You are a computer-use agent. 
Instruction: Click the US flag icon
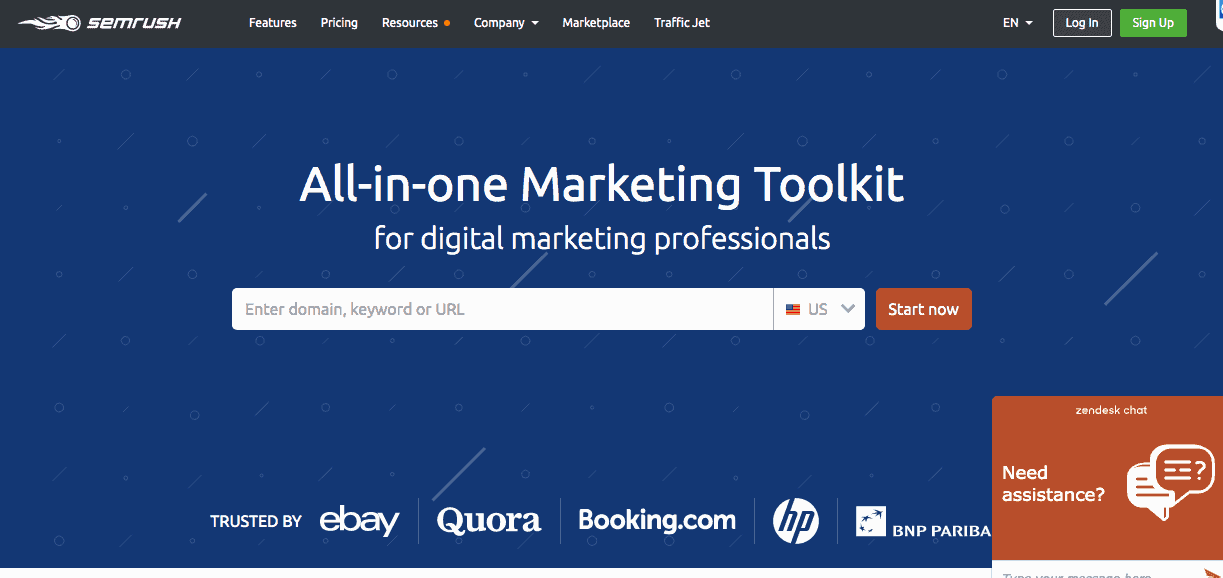click(x=793, y=310)
